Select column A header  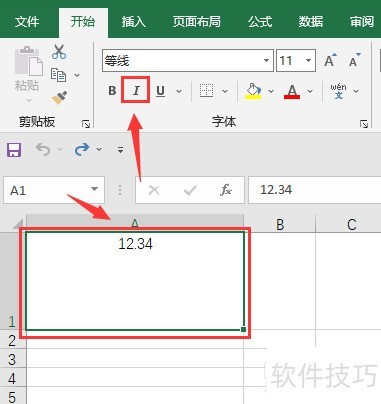(135, 223)
